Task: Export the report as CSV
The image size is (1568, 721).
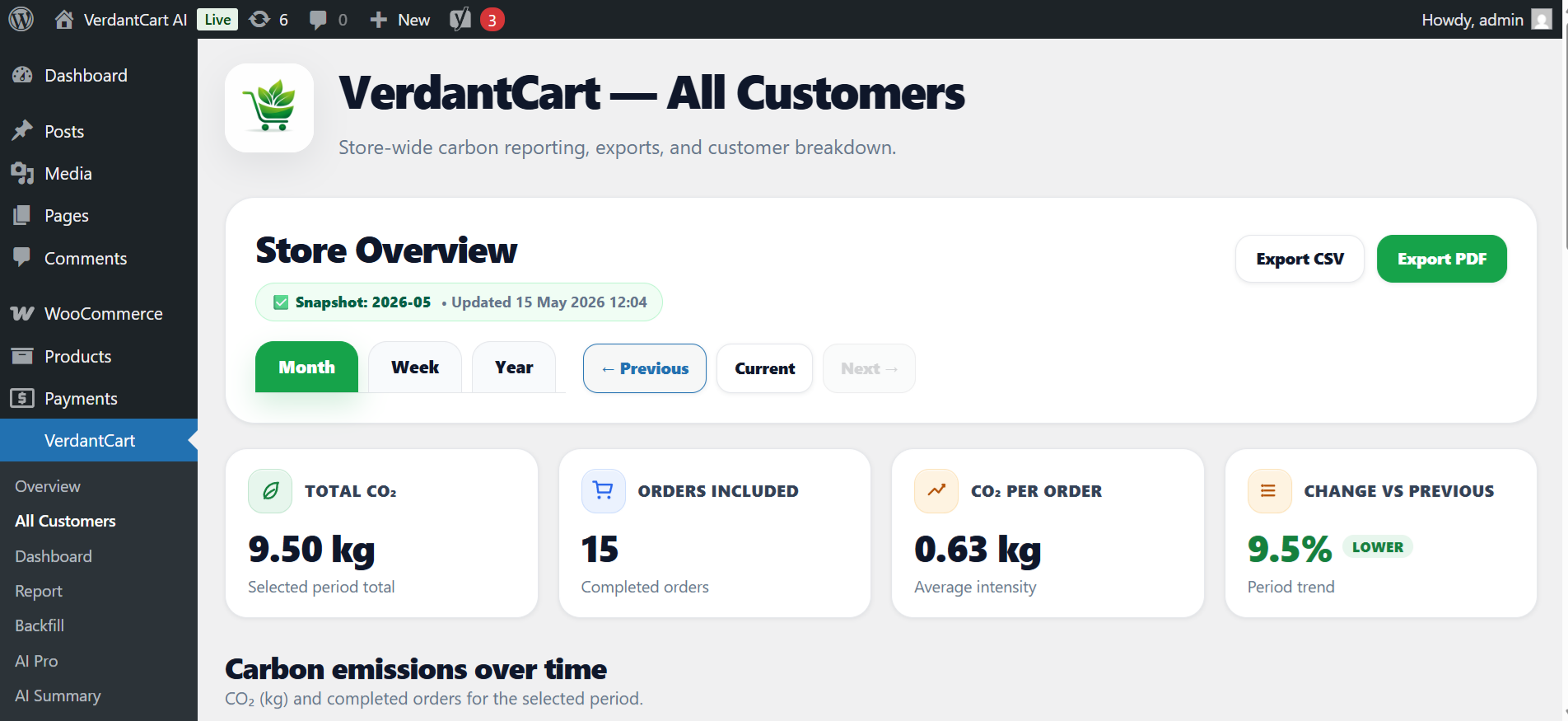Action: pos(1300,259)
